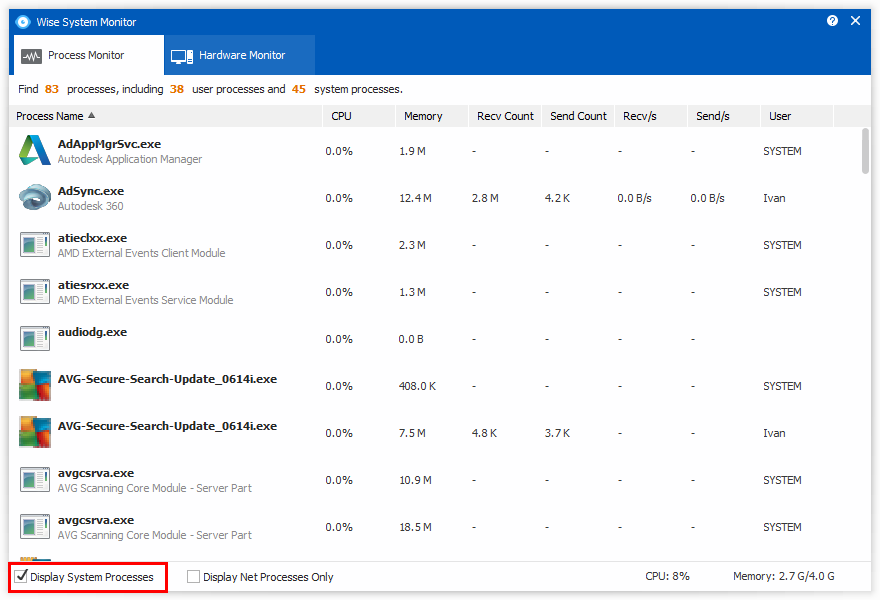Open the help question mark icon
Viewport: 880px width, 600px height.
pos(832,21)
